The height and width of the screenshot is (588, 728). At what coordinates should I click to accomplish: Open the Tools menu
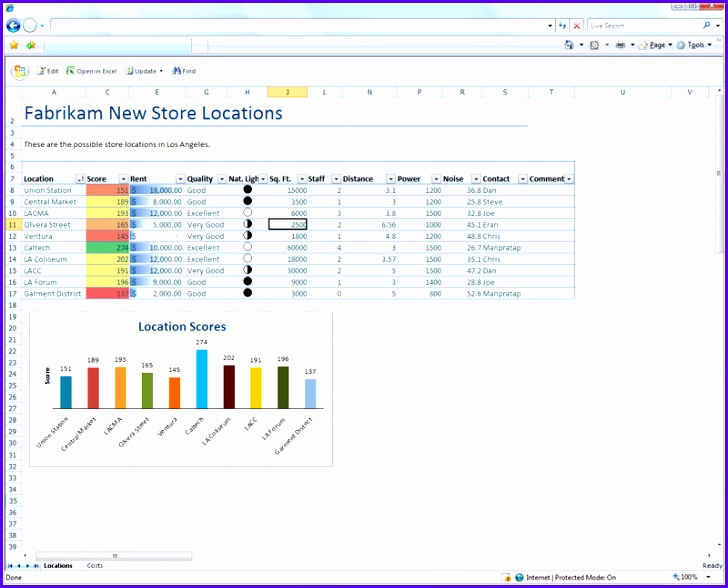click(695, 45)
